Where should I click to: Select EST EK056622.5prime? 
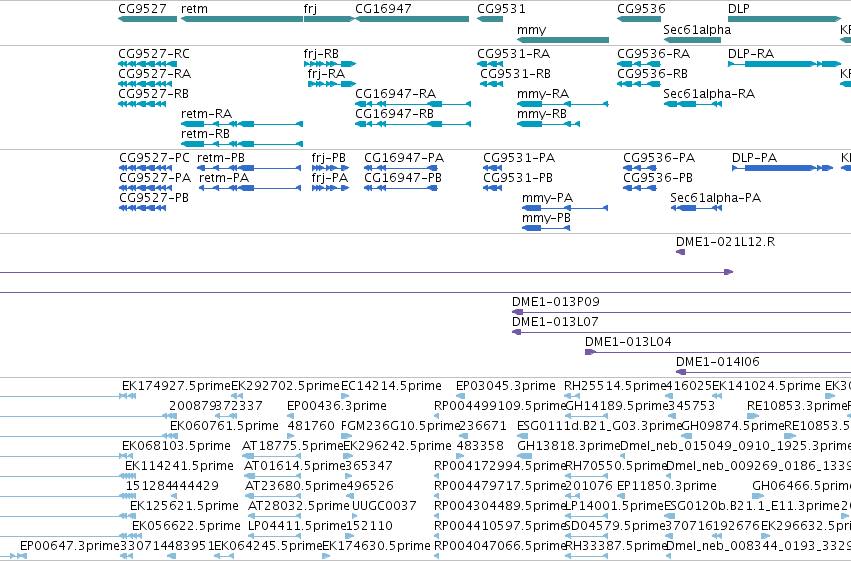click(x=186, y=526)
